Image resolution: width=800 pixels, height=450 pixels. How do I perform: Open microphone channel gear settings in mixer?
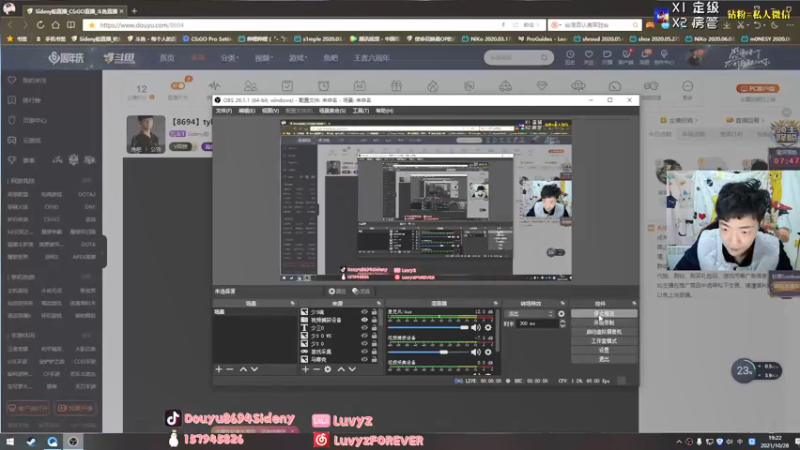point(488,328)
